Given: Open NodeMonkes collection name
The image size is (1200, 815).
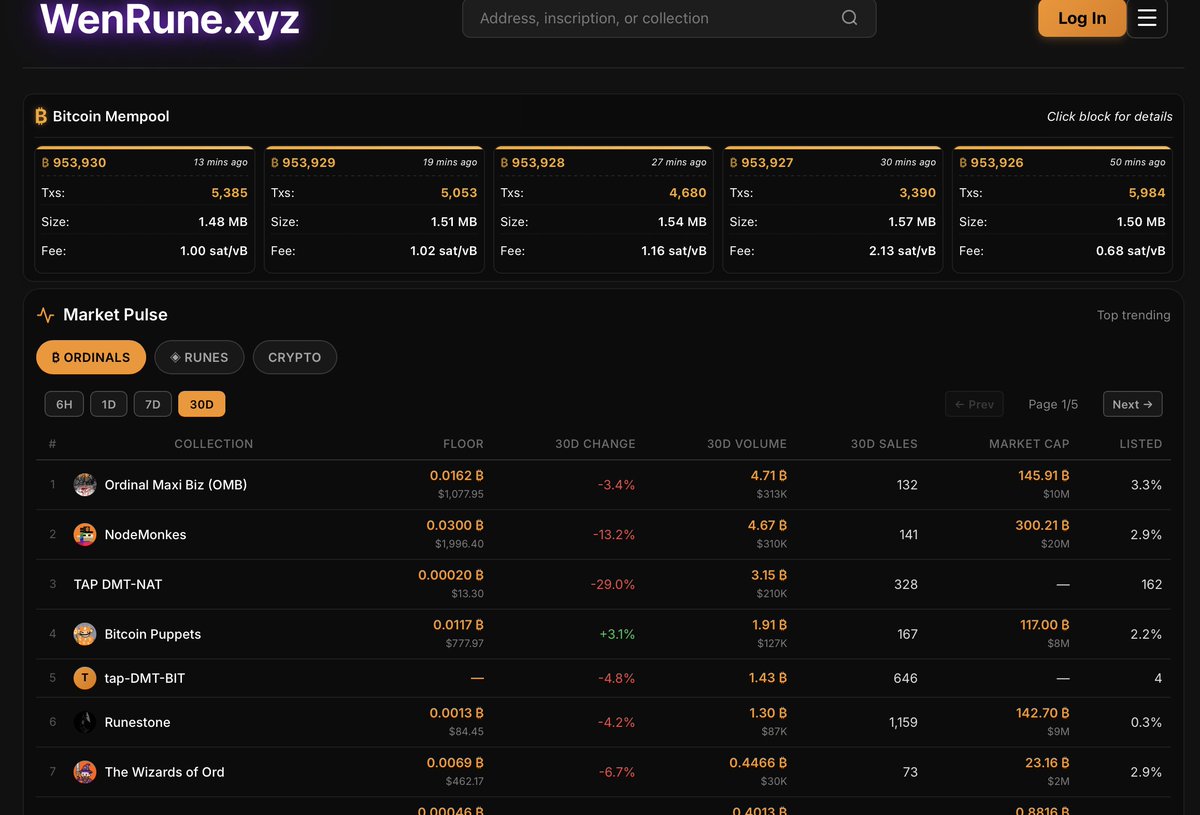Looking at the screenshot, I should [145, 535].
